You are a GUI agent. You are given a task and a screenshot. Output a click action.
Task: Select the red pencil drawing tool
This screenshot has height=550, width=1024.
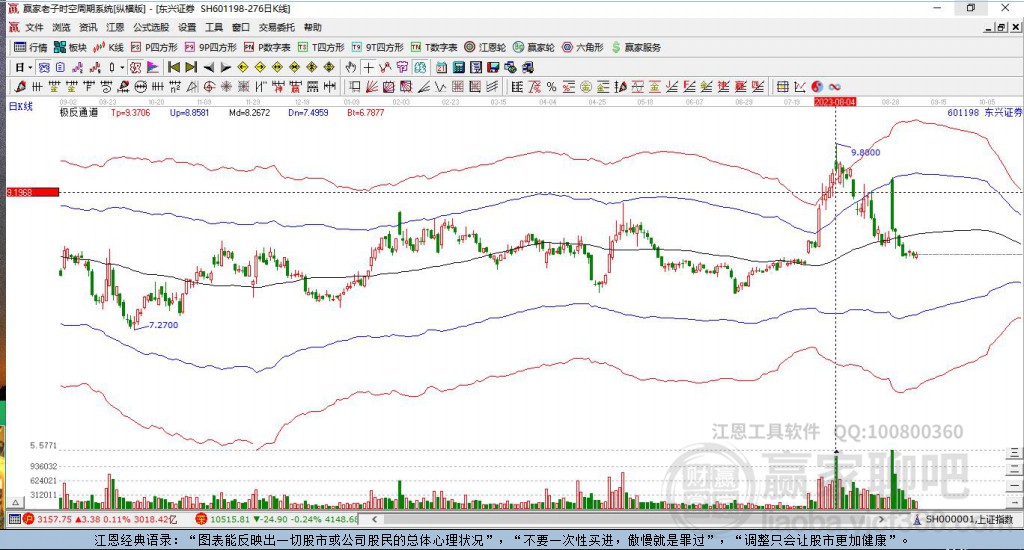tap(20, 86)
